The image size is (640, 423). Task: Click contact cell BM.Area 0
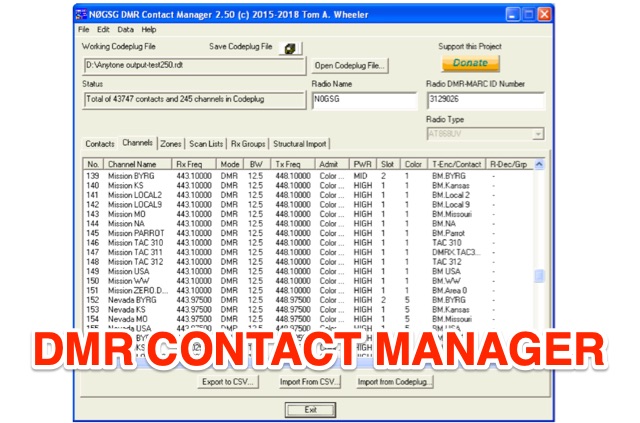[449, 290]
